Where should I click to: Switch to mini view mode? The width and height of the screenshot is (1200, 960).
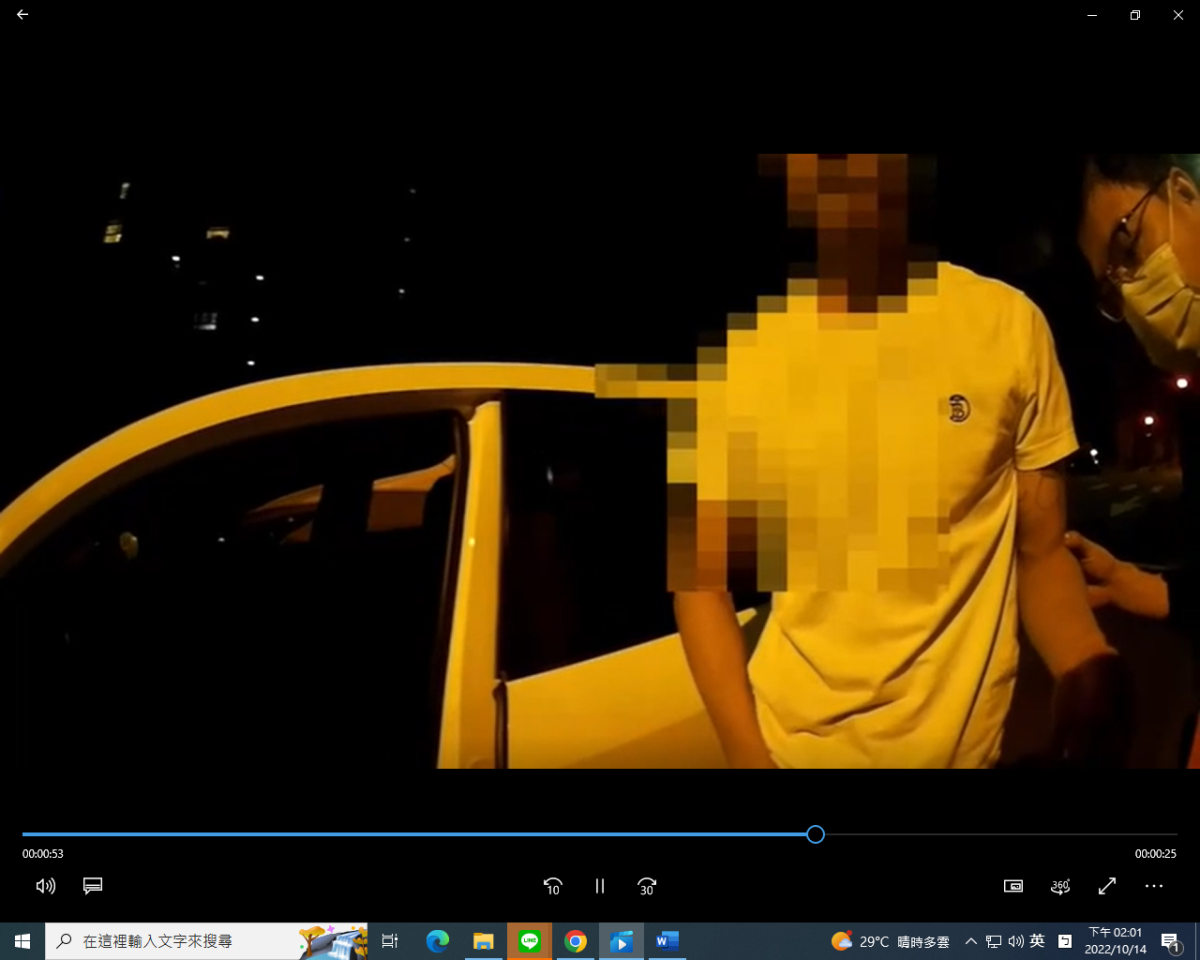1013,886
